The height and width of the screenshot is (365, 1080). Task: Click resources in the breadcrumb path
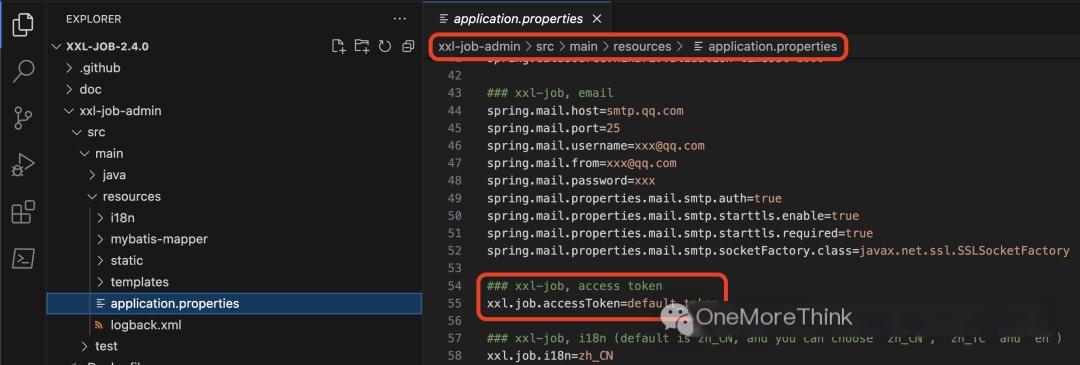click(642, 47)
